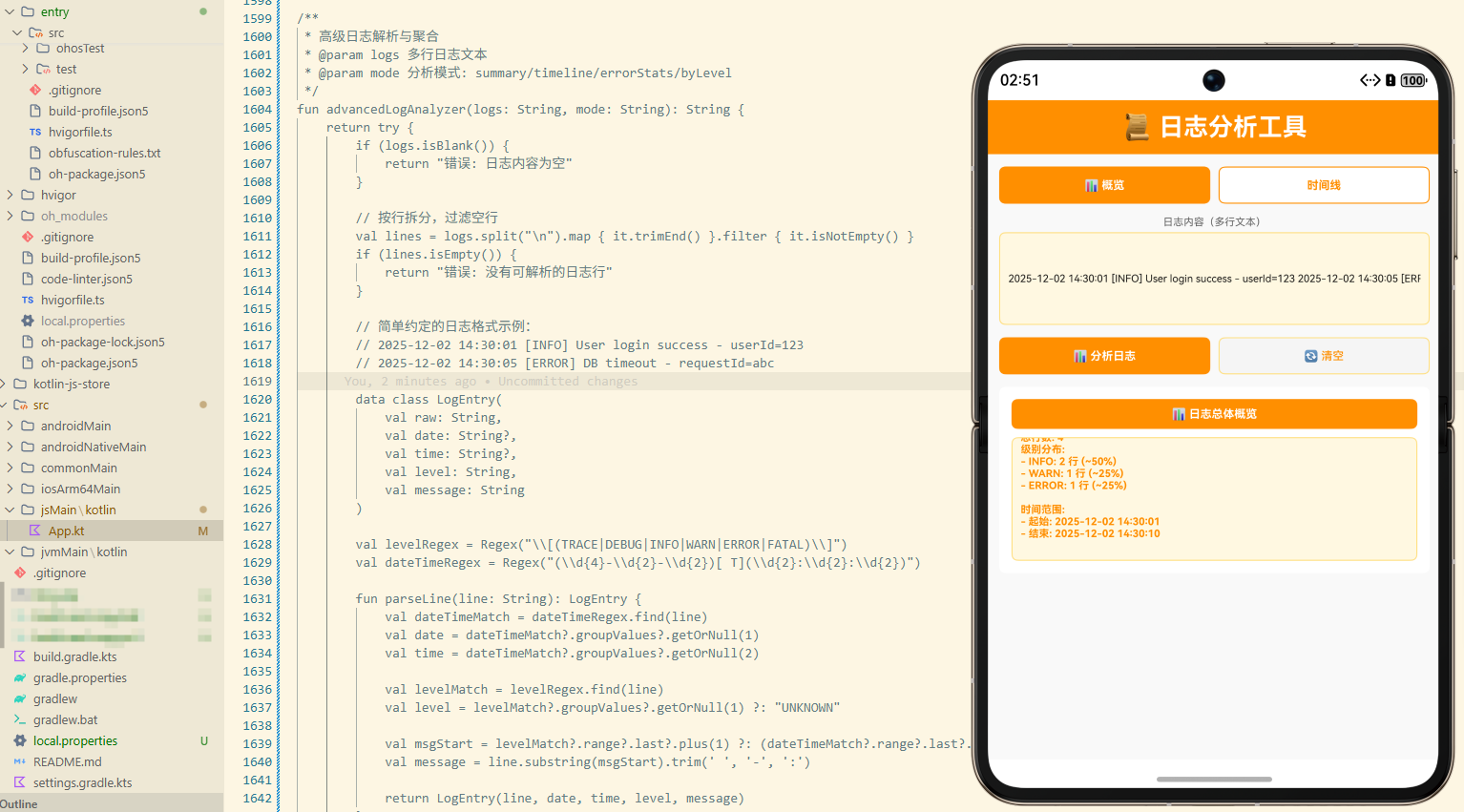Open App.kt in the file tree
The width and height of the screenshot is (1464, 812).
pyautogui.click(x=66, y=531)
